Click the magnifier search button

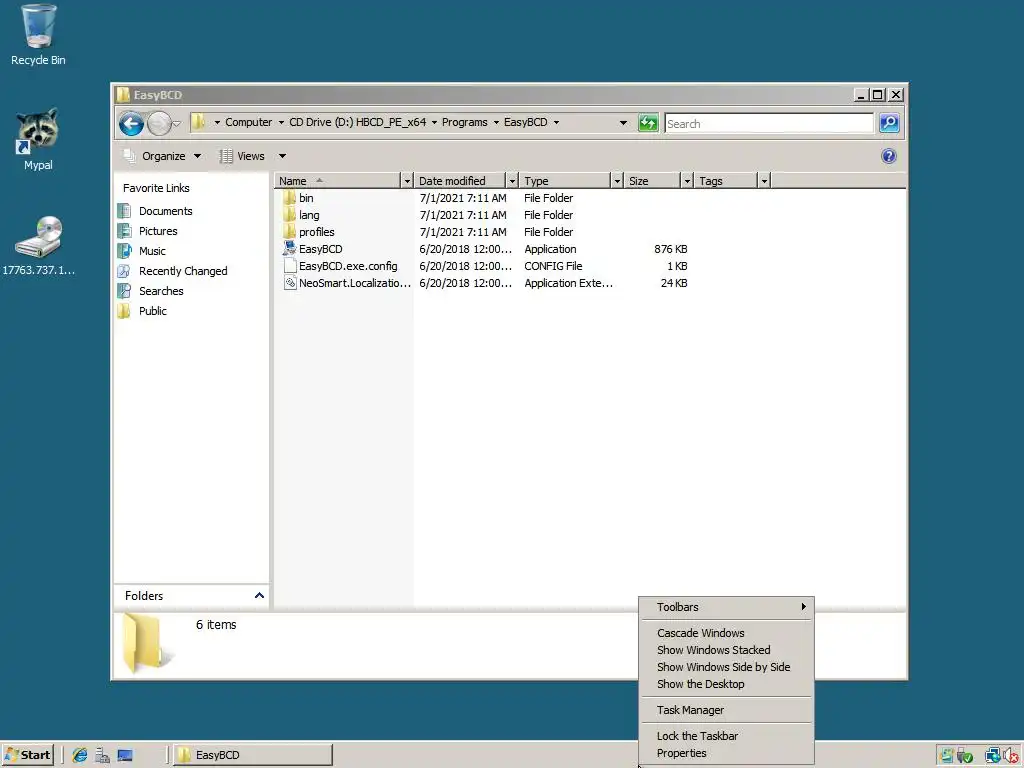(889, 123)
